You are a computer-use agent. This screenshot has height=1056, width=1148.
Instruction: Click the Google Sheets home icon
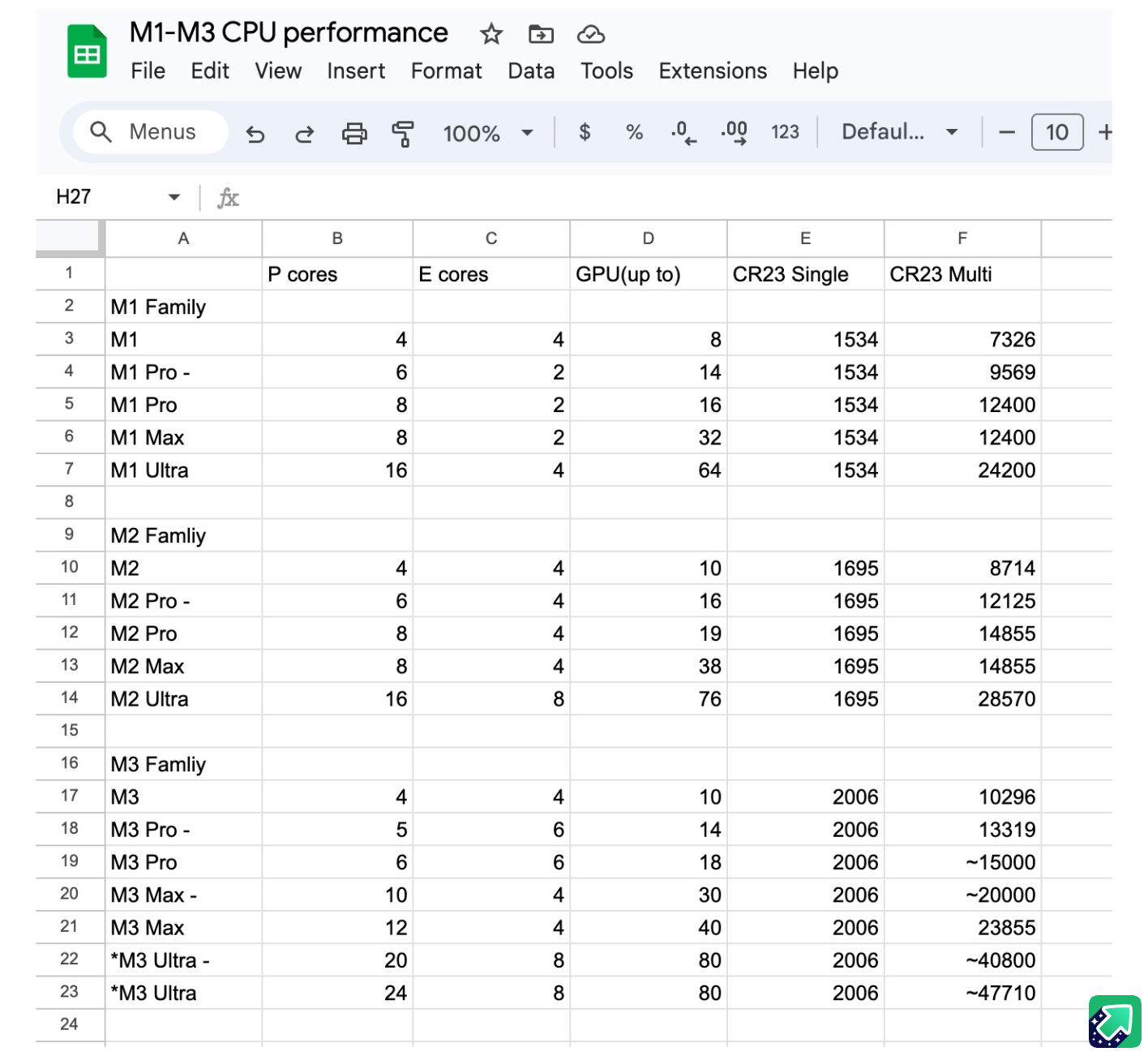[x=87, y=51]
